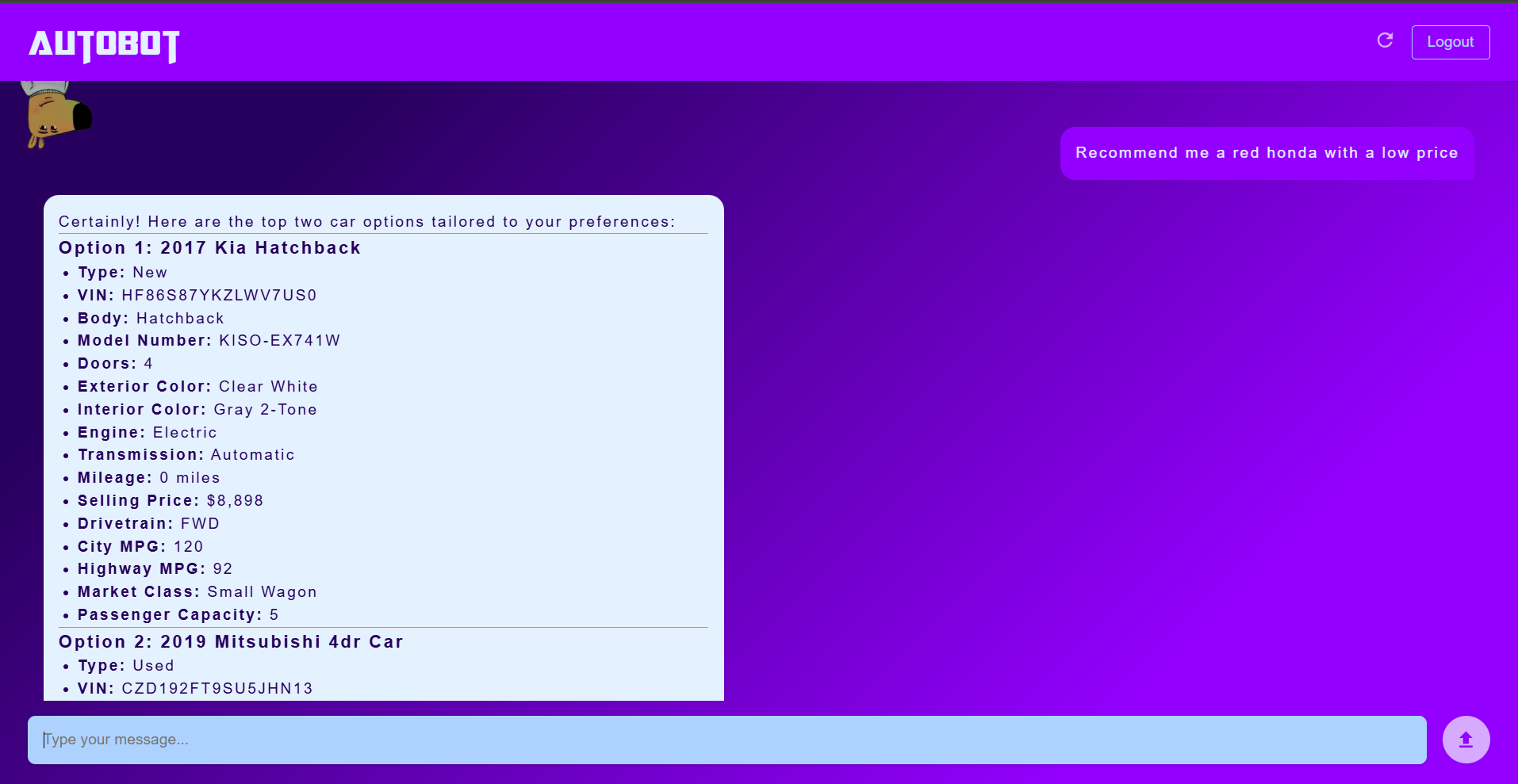1518x784 pixels.
Task: Click the 'Body: Hatchback' line
Action: click(x=151, y=319)
